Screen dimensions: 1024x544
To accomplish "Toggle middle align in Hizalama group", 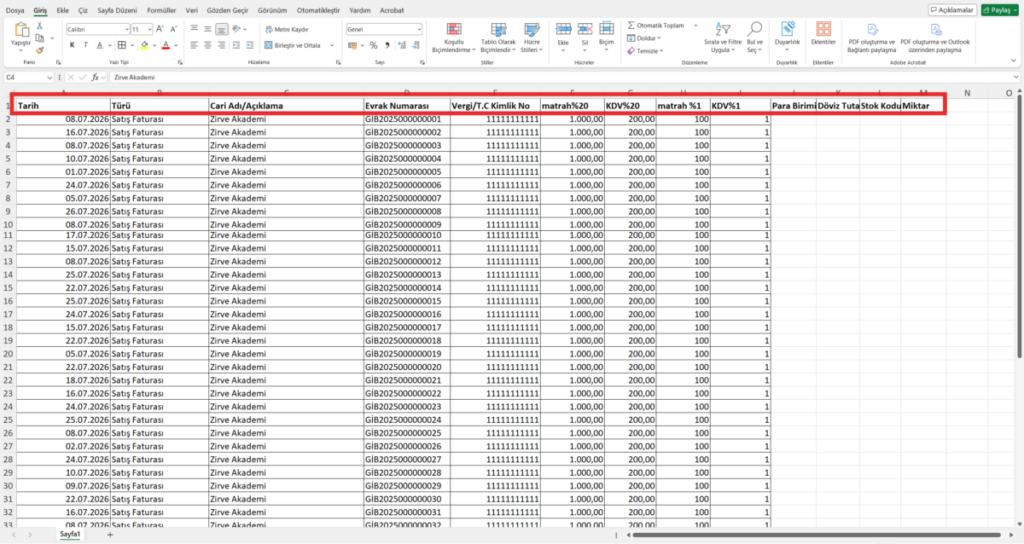I will 208,29.
